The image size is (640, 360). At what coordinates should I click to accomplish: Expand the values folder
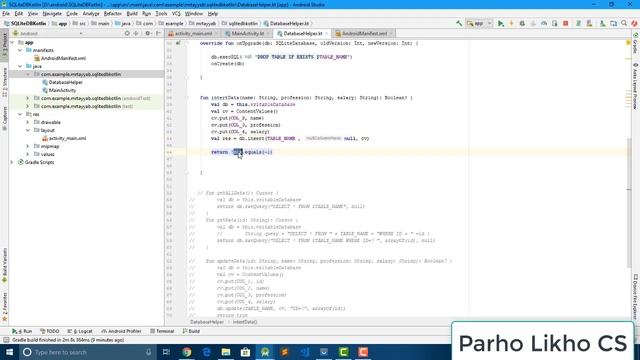[28, 154]
